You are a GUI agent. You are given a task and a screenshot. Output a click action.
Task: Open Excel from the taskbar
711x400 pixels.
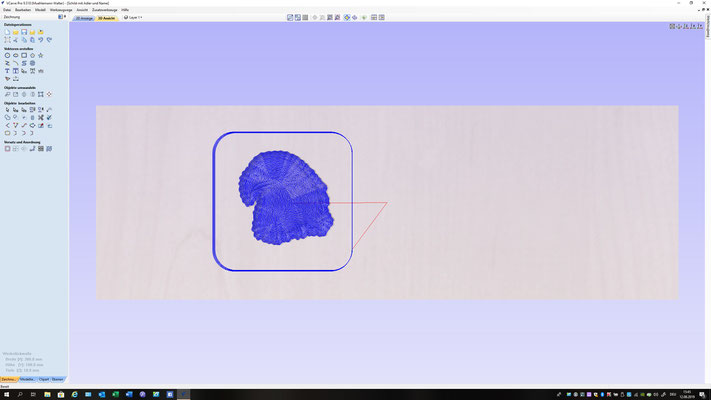coord(115,395)
